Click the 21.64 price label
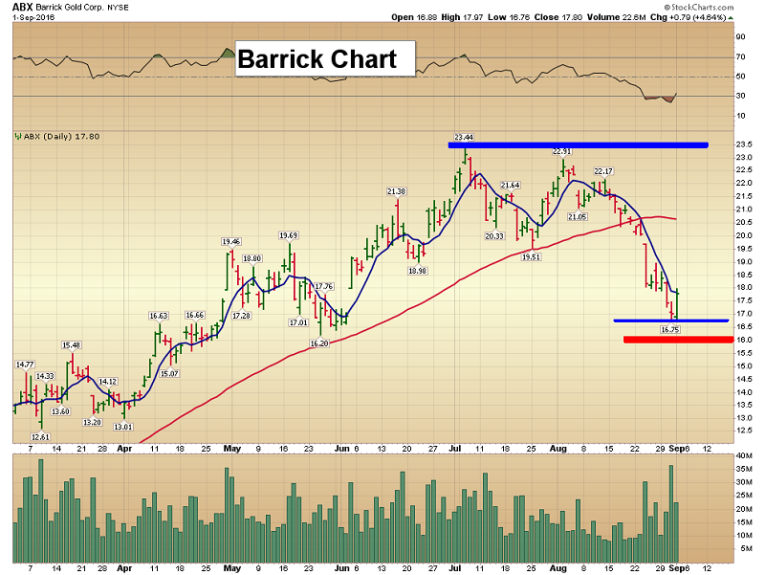 pos(510,185)
